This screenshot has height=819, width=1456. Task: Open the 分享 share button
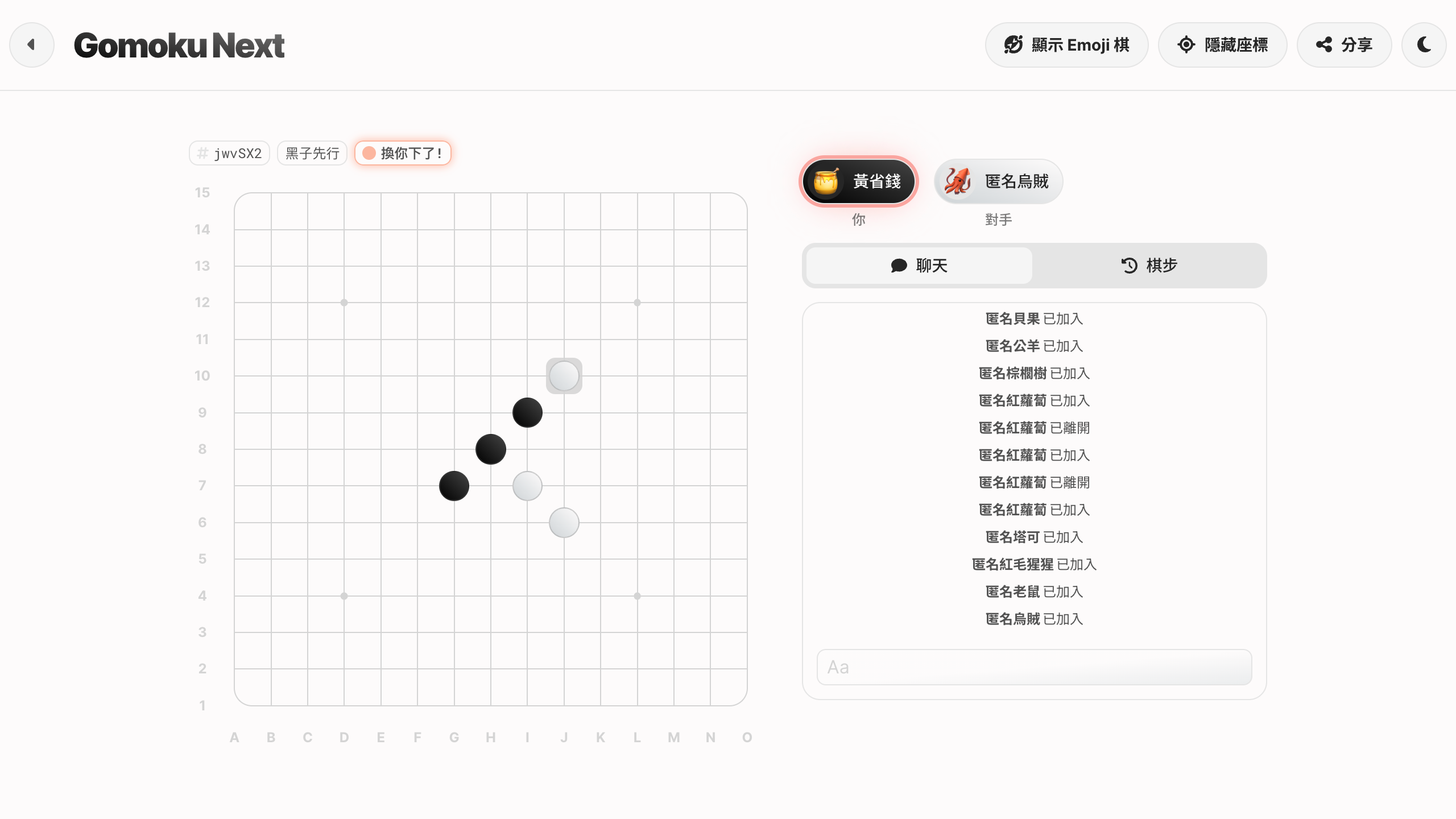(1345, 45)
